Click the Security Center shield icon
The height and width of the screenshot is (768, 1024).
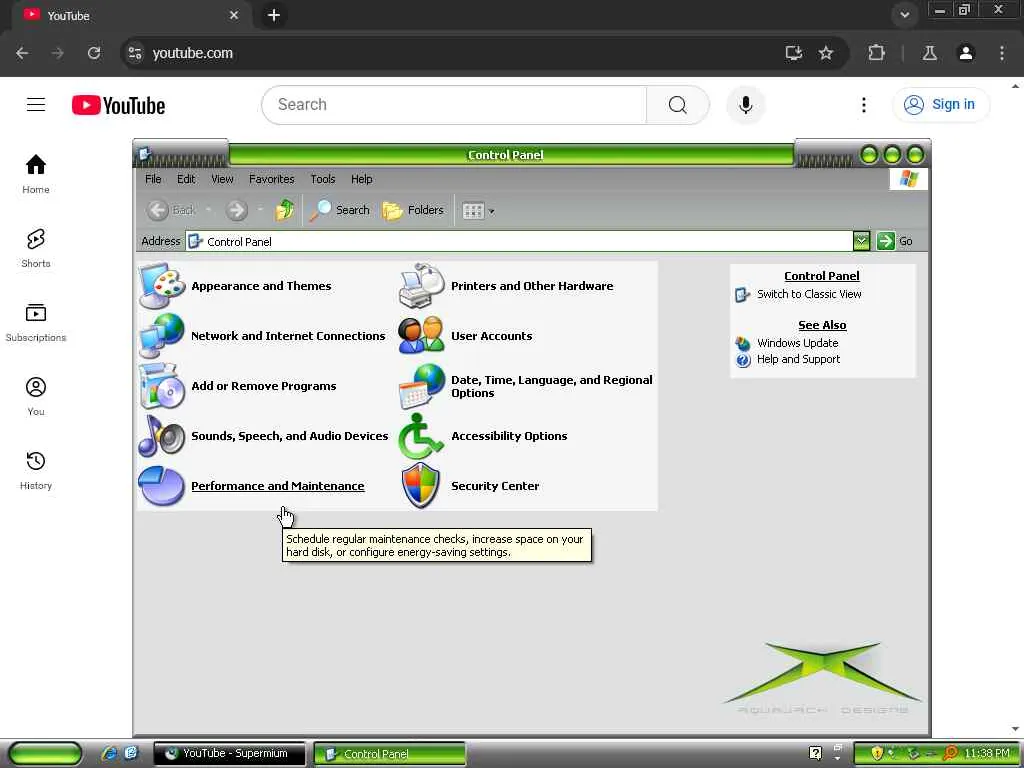(x=421, y=486)
